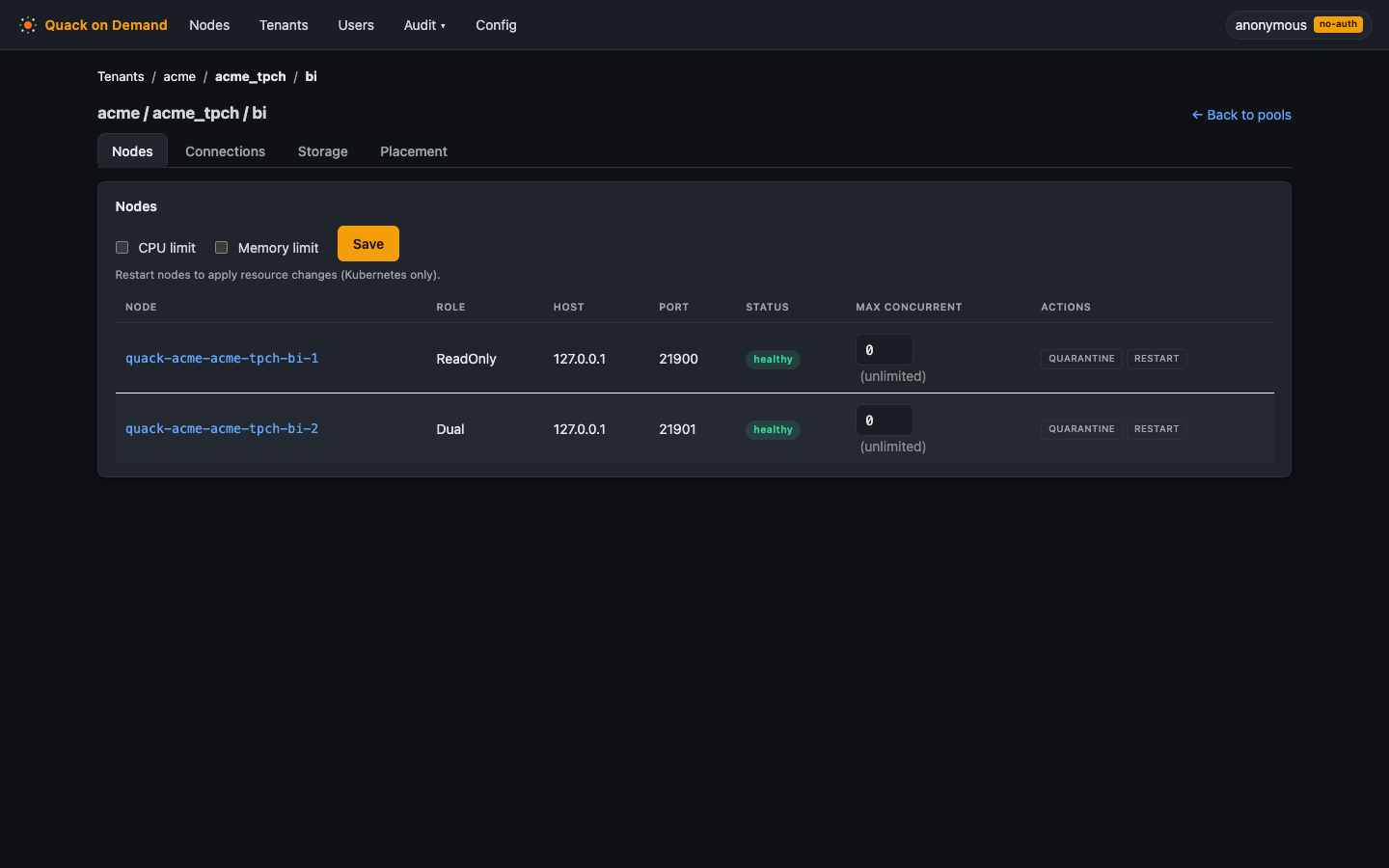Click the orange Save button
The width and height of the screenshot is (1389, 868).
(368, 244)
